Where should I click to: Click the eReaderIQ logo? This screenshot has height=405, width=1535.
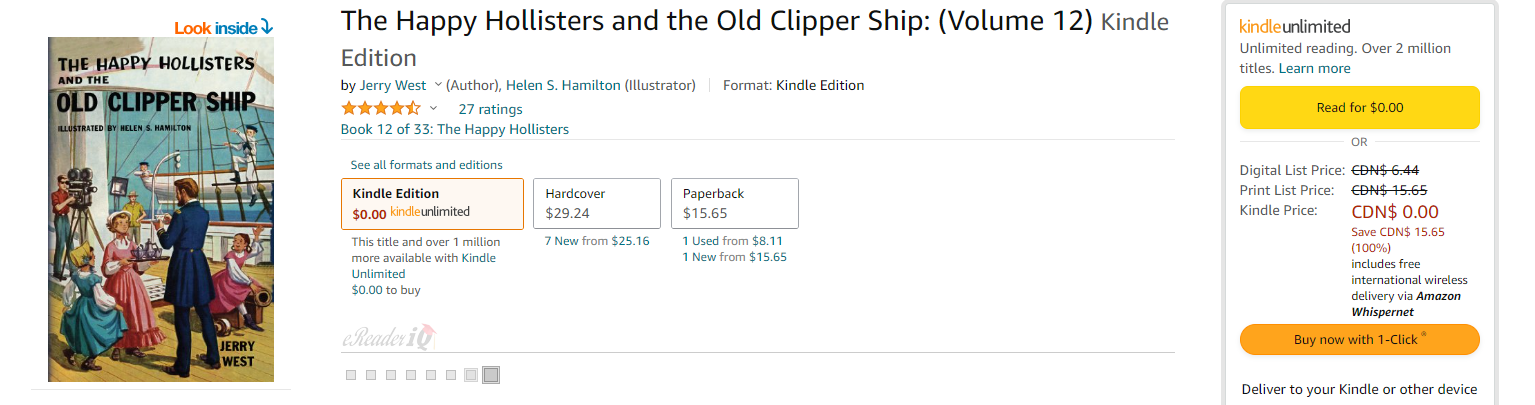tap(389, 337)
